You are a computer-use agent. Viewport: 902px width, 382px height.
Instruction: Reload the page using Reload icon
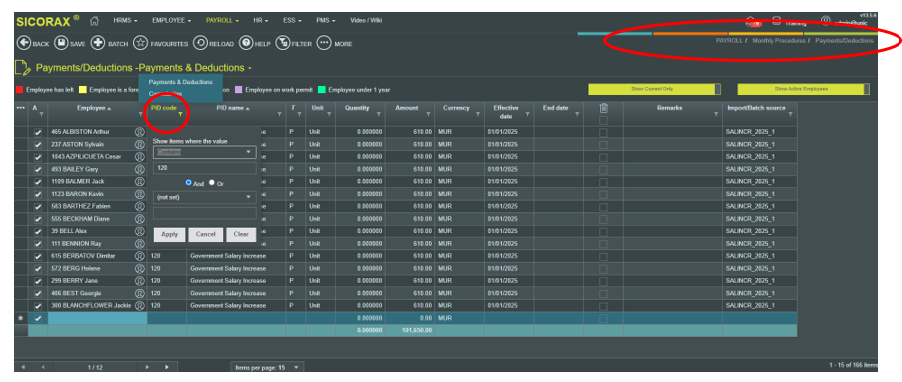[200, 43]
